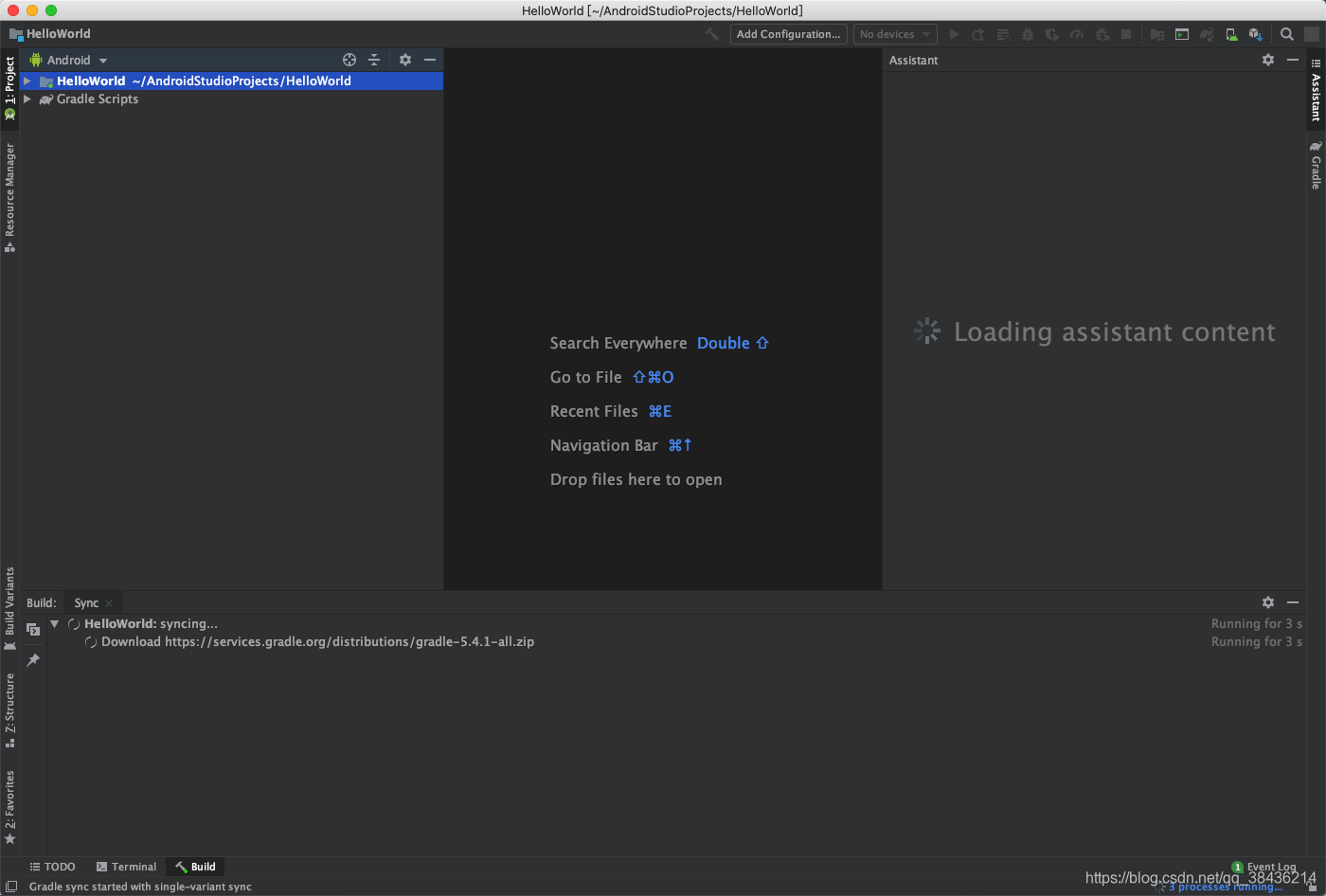Click the Debug bug icon
The width and height of the screenshot is (1326, 896).
coord(1028,34)
